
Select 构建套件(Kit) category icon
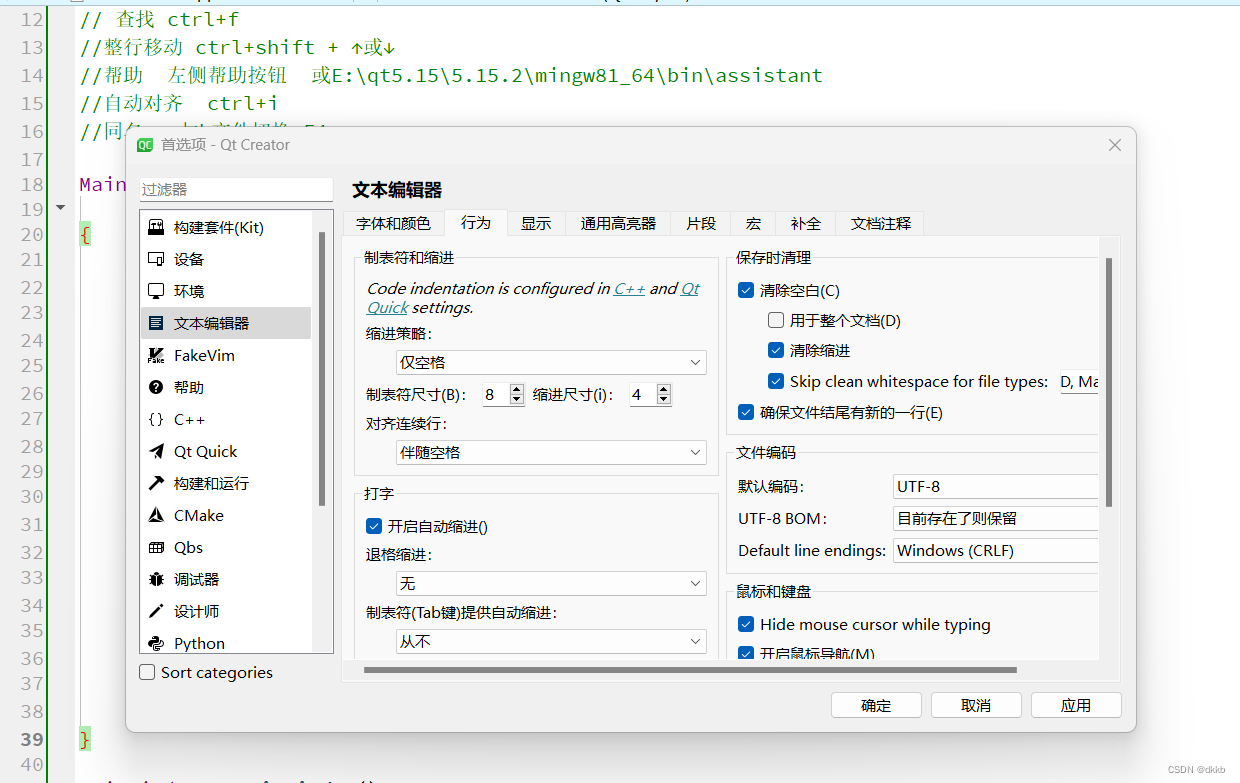click(x=156, y=227)
